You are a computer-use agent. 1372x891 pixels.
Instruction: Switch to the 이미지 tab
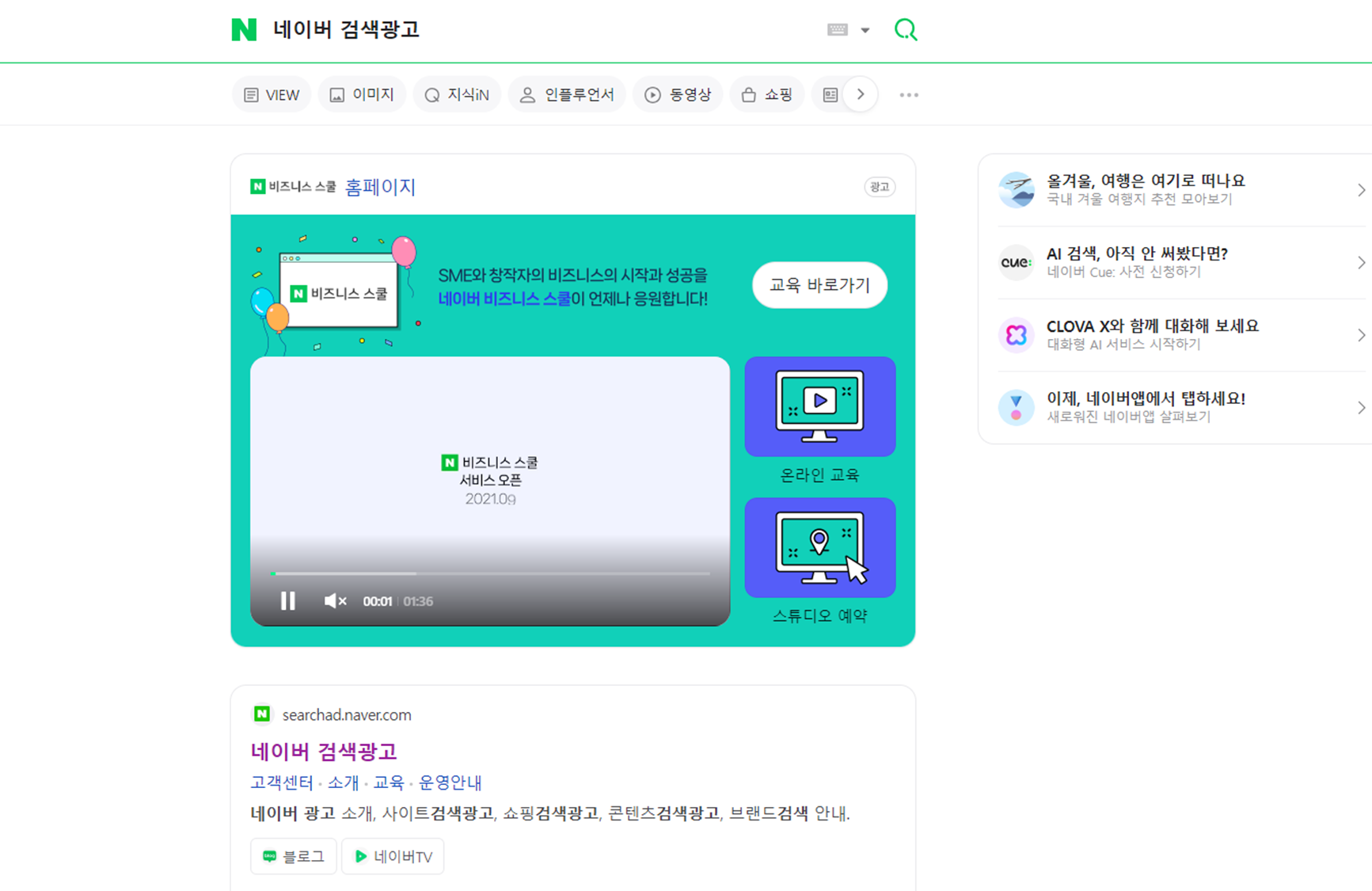coord(362,95)
